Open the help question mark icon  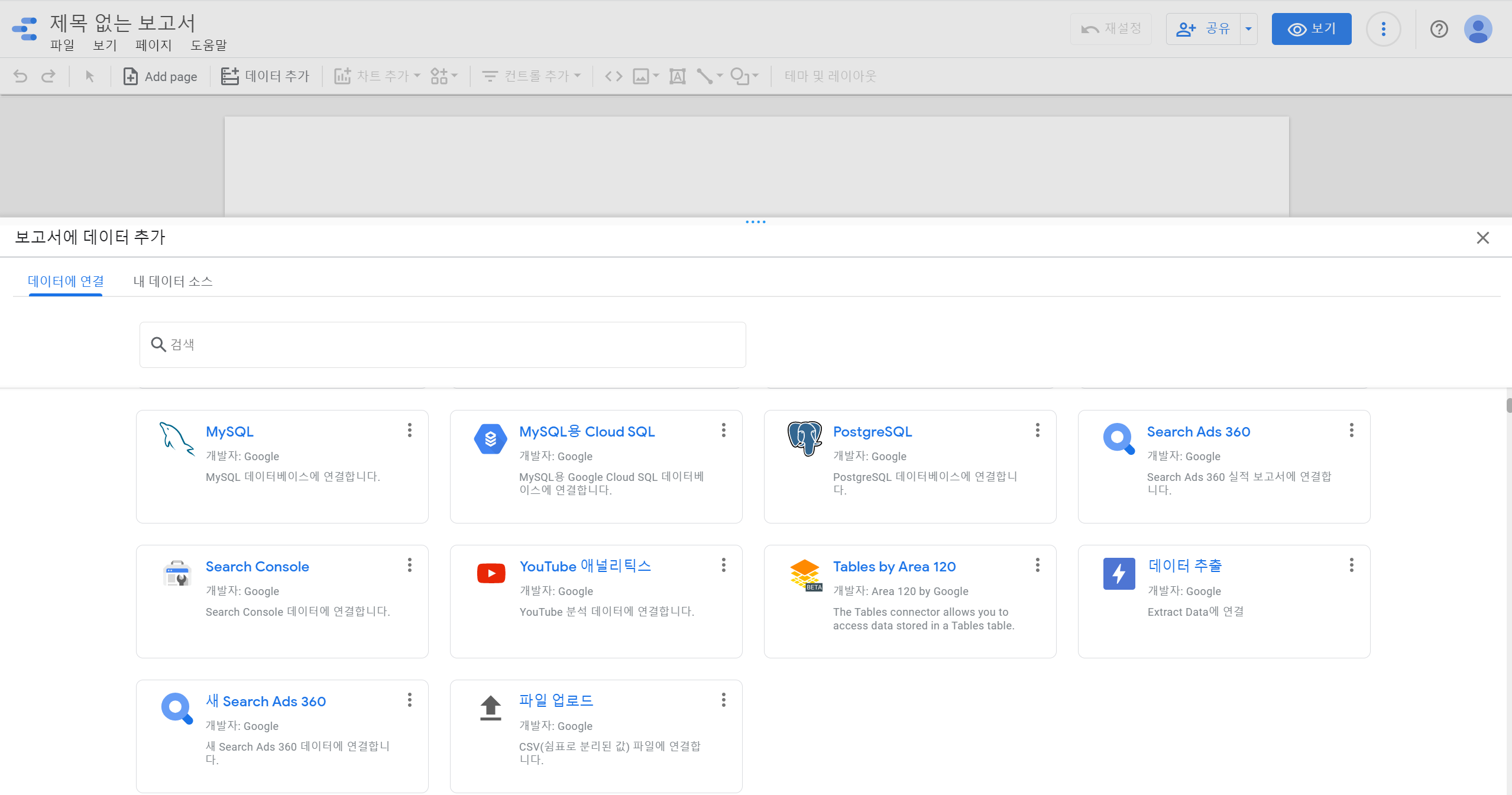tap(1439, 29)
